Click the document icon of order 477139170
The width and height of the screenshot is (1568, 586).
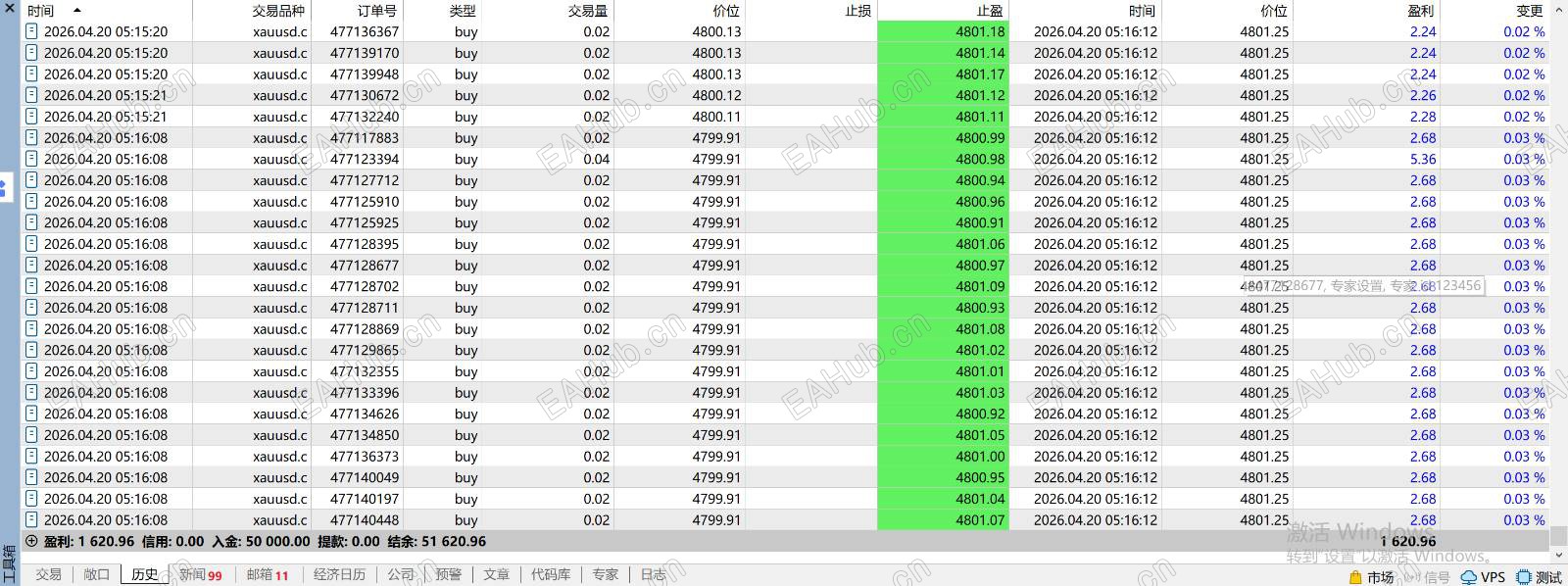31,53
